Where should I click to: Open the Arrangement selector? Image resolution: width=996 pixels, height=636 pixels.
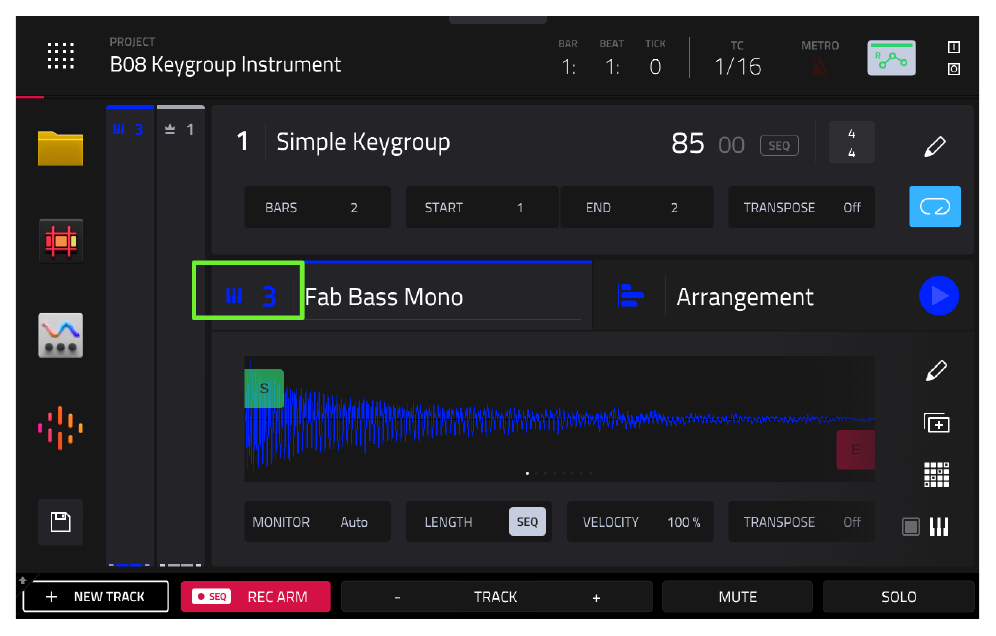click(744, 297)
